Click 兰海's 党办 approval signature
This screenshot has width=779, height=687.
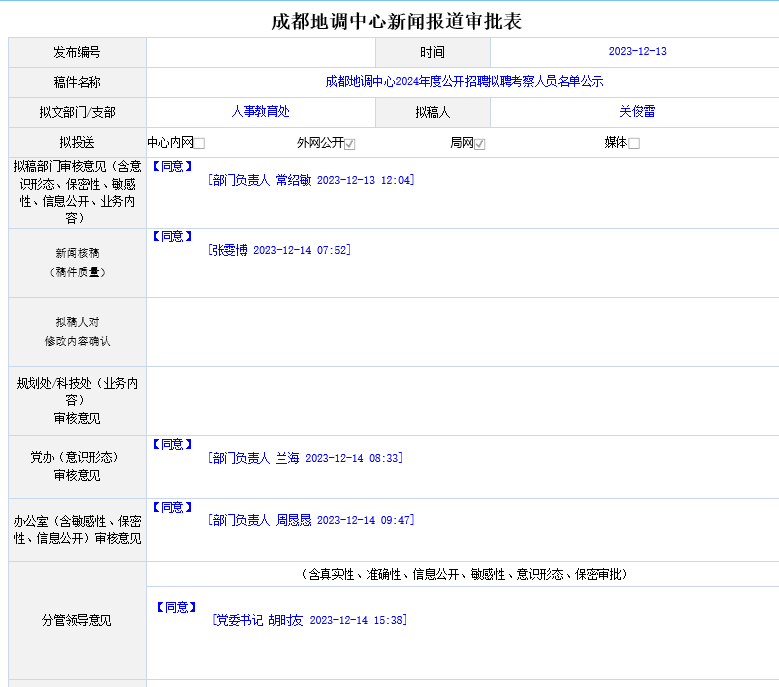pyautogui.click(x=305, y=458)
